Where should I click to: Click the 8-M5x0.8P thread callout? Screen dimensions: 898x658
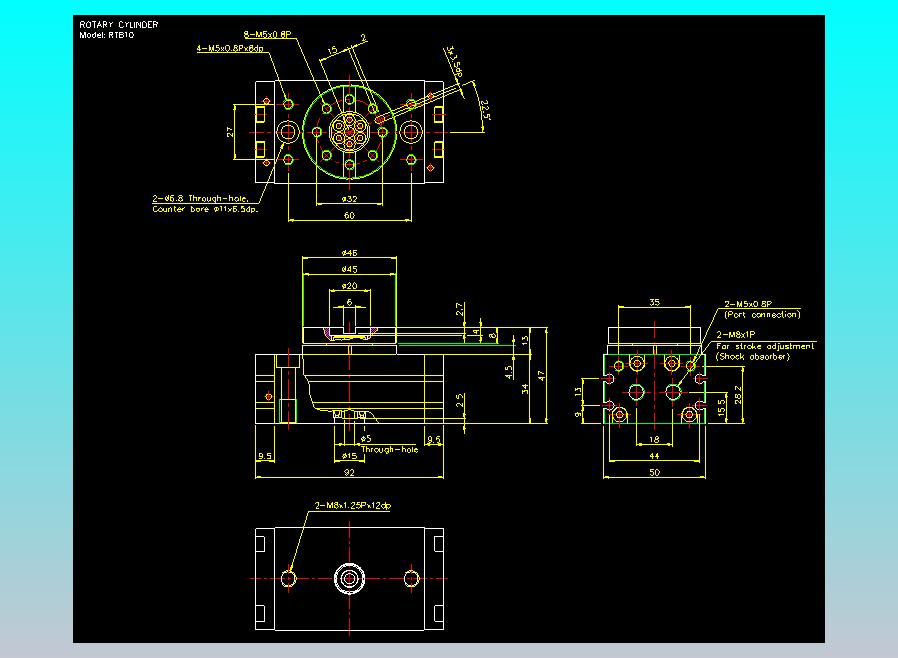tap(267, 34)
